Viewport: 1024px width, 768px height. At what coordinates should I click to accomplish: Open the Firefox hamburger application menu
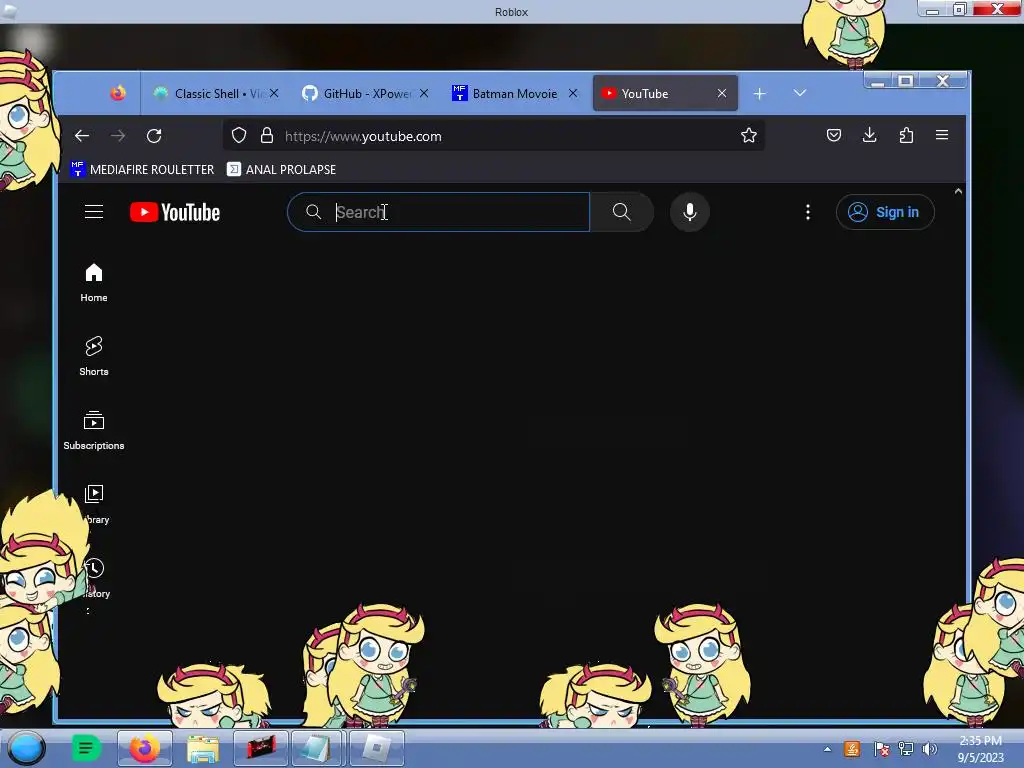coord(942,135)
